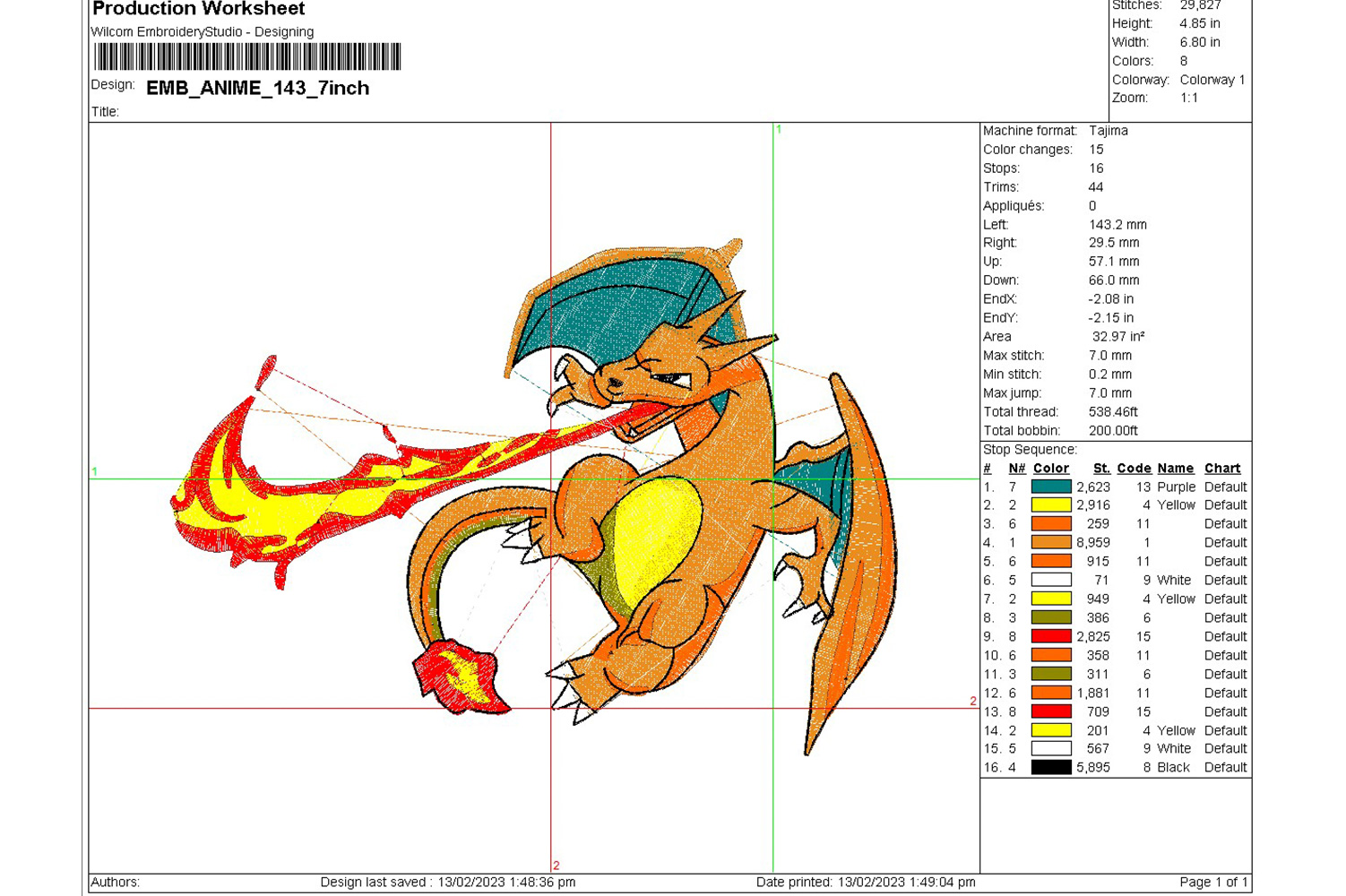Image resolution: width=1346 pixels, height=896 pixels.
Task: Click the olive swatch in stop row 8
Action: [1051, 618]
